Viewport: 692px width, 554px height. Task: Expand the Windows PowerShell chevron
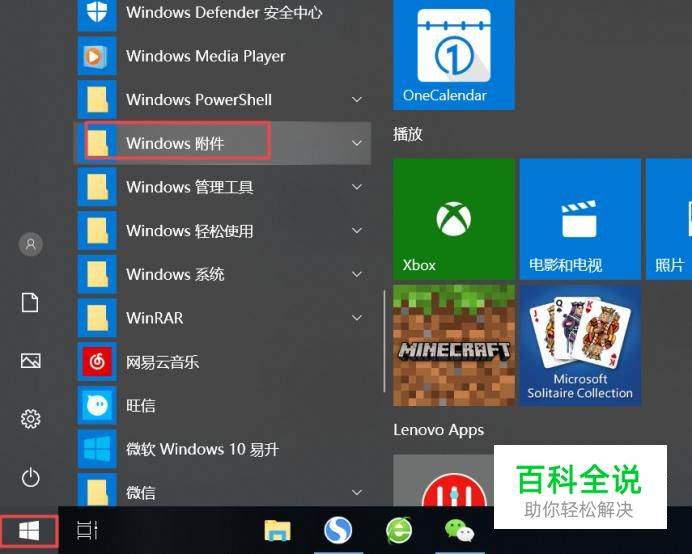pos(357,100)
